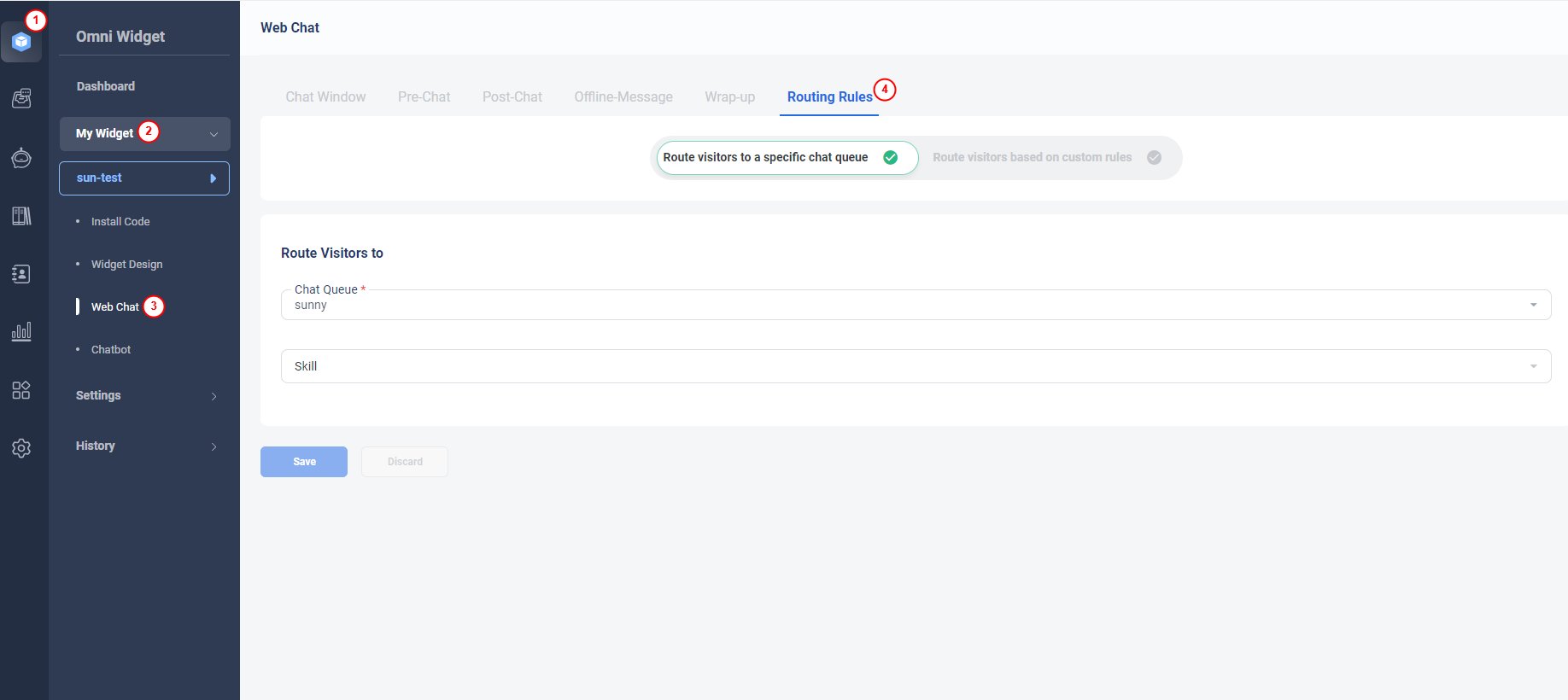This screenshot has width=1568, height=700.
Task: Open the Chat Queue dropdown
Action: [916, 305]
